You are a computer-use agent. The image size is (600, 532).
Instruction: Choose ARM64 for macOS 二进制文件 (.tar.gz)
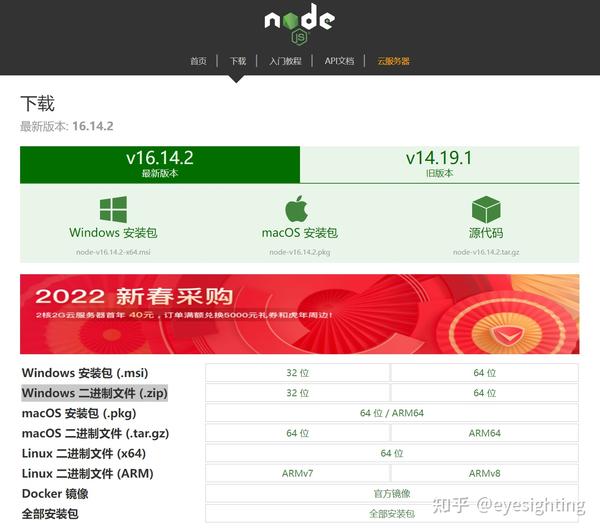[x=484, y=433]
